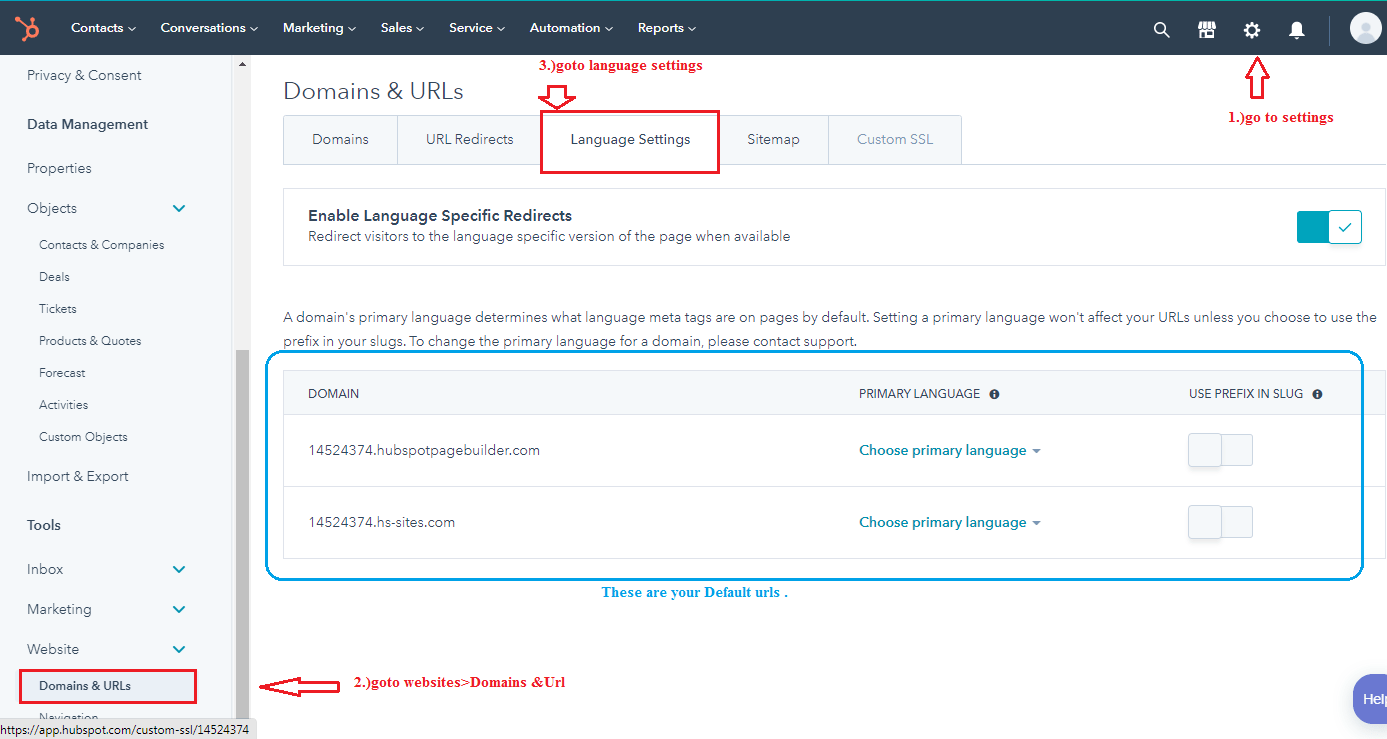Click the HubSpot sprocket logo

[27, 27]
